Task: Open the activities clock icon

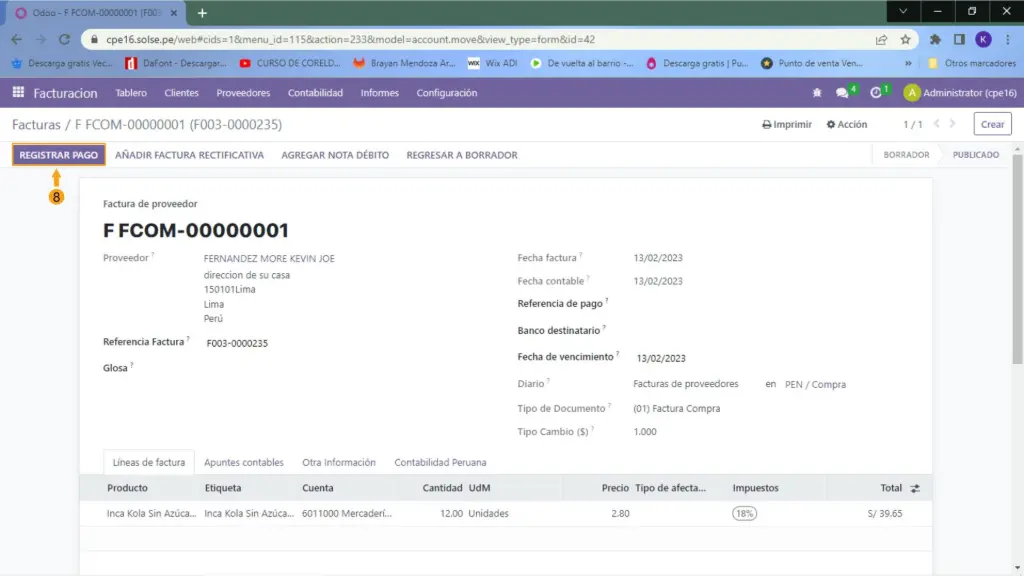Action: 877,93
